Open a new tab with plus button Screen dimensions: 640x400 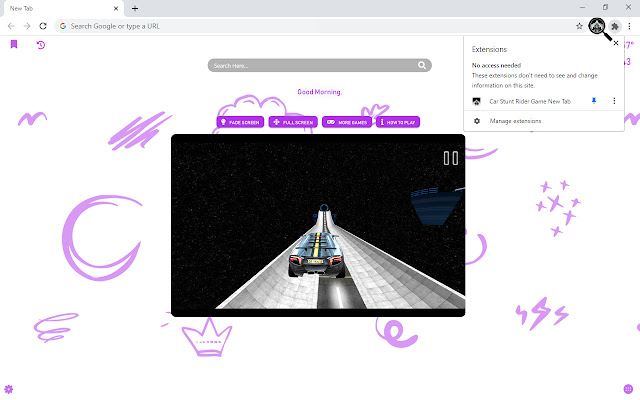tap(135, 8)
